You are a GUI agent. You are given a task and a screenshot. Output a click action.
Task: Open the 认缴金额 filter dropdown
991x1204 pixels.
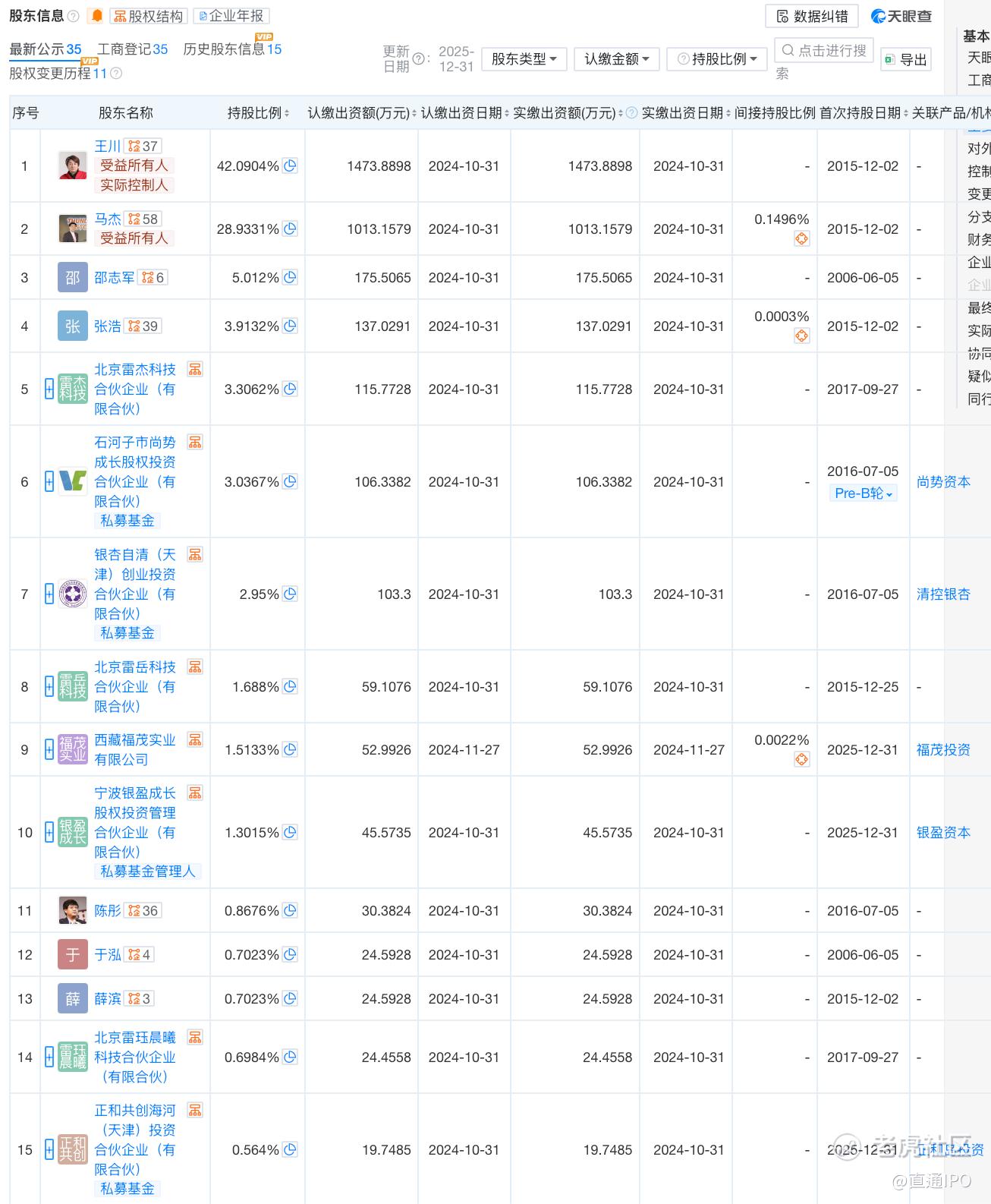pyautogui.click(x=617, y=59)
